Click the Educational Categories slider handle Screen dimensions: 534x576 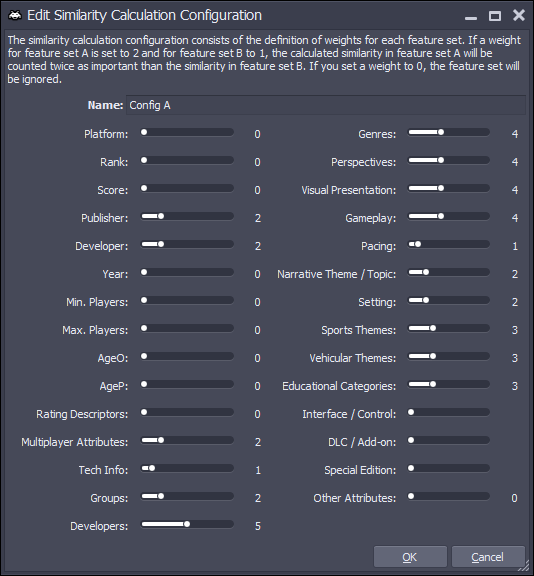pyautogui.click(x=433, y=384)
